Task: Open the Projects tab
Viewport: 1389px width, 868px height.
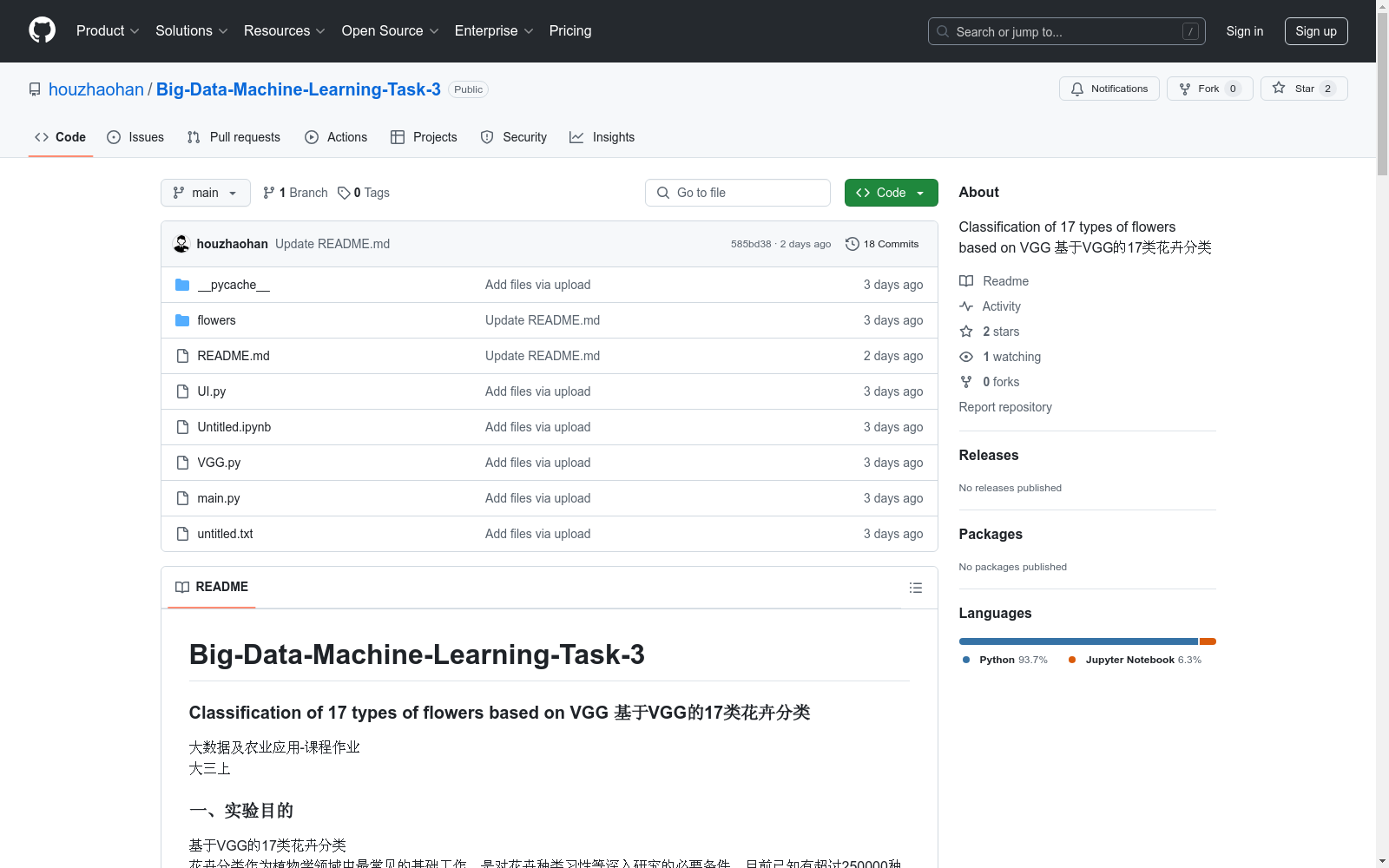Action: [424, 137]
